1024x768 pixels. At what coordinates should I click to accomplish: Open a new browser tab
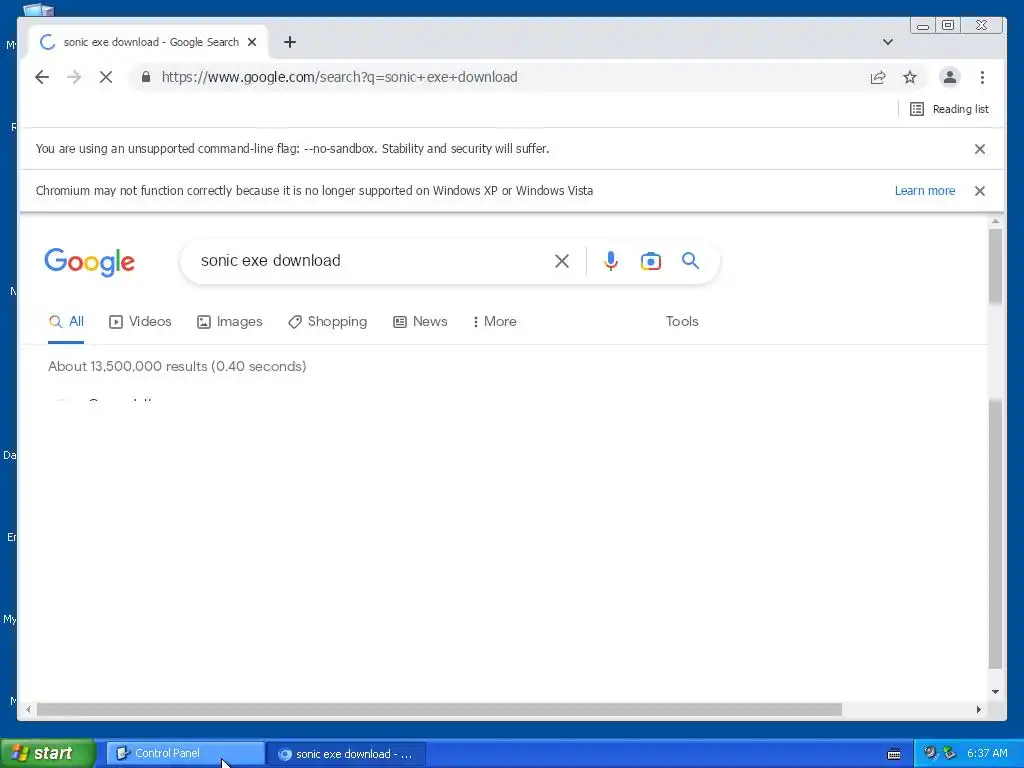(x=290, y=42)
